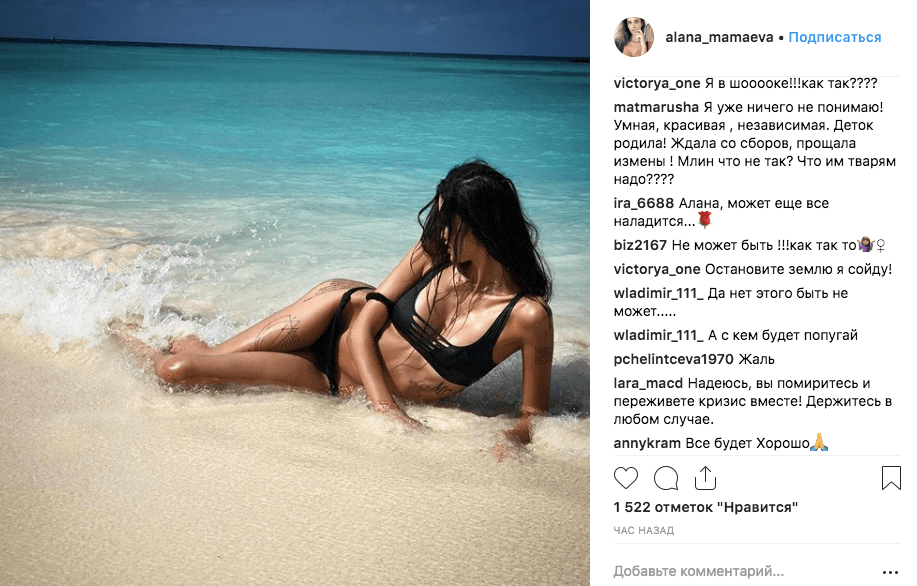Open annykram profile link

pyautogui.click(x=647, y=444)
